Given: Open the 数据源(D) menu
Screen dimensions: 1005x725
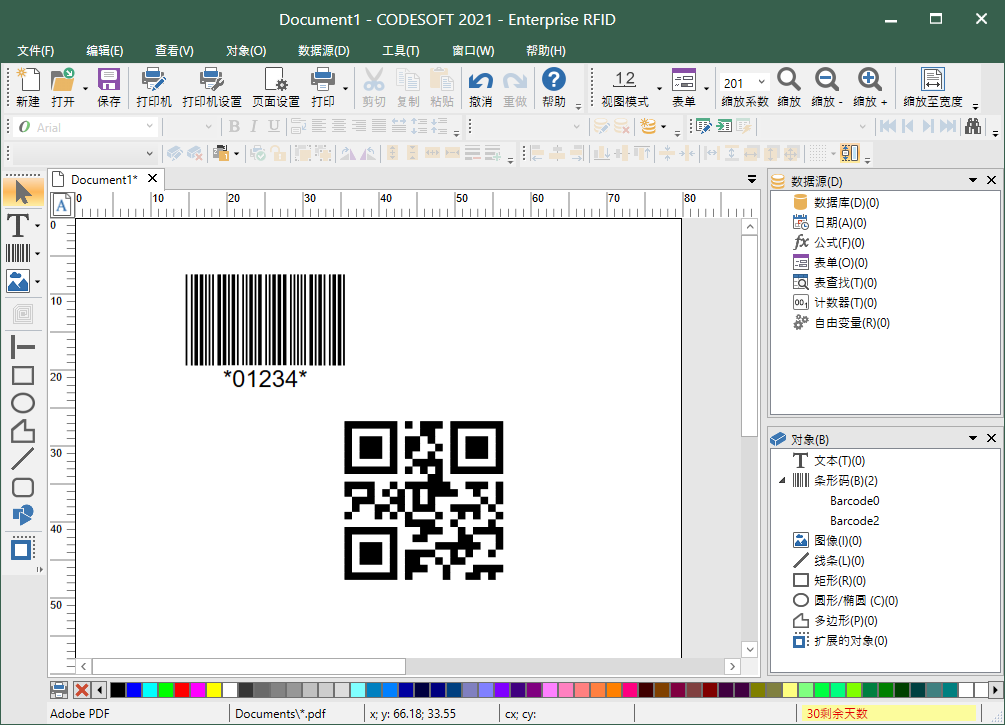Looking at the screenshot, I should pyautogui.click(x=324, y=51).
